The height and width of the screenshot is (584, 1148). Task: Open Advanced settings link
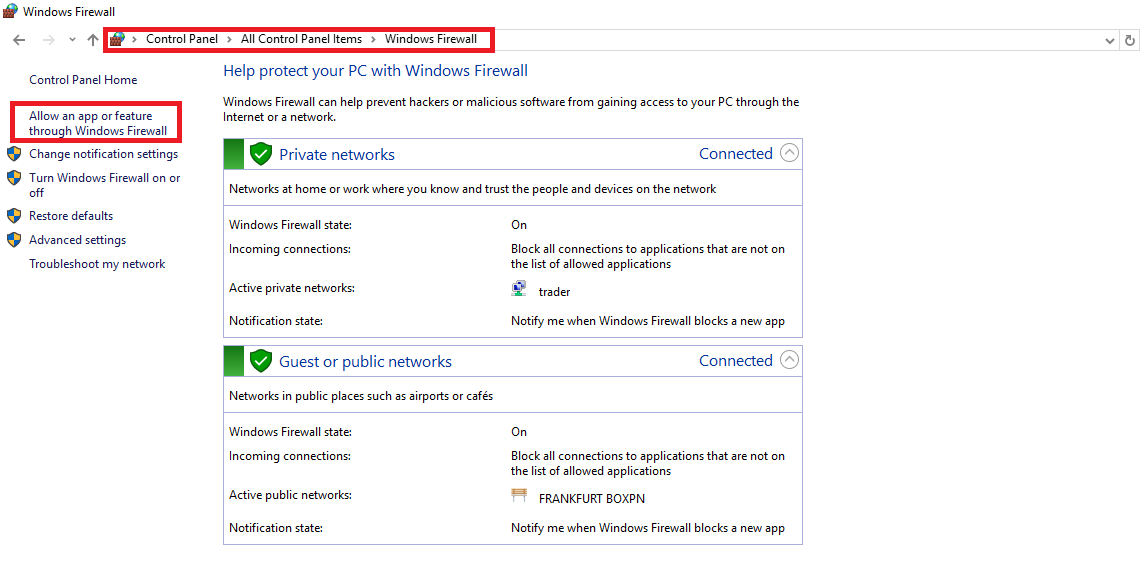point(77,240)
